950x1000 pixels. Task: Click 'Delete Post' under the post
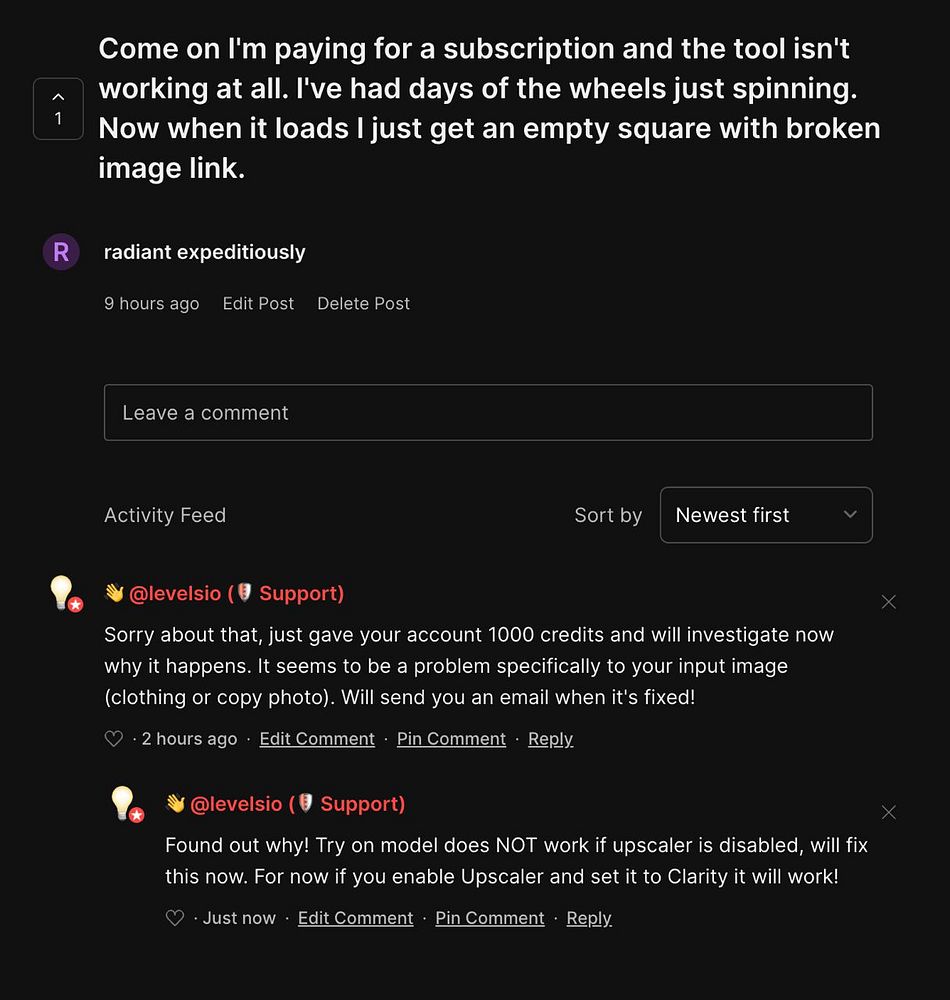coord(363,304)
